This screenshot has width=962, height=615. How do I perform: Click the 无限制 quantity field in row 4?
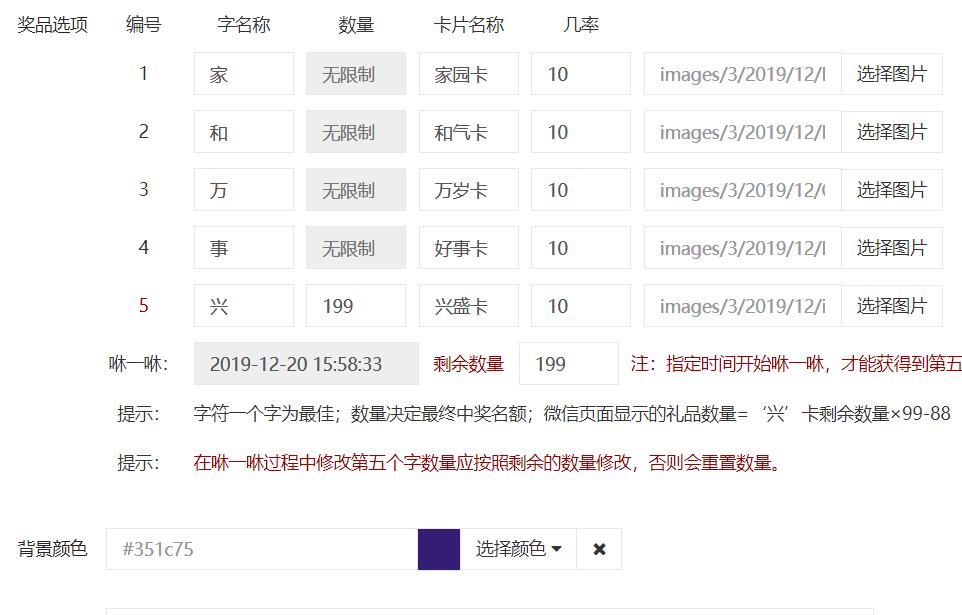pyautogui.click(x=356, y=248)
